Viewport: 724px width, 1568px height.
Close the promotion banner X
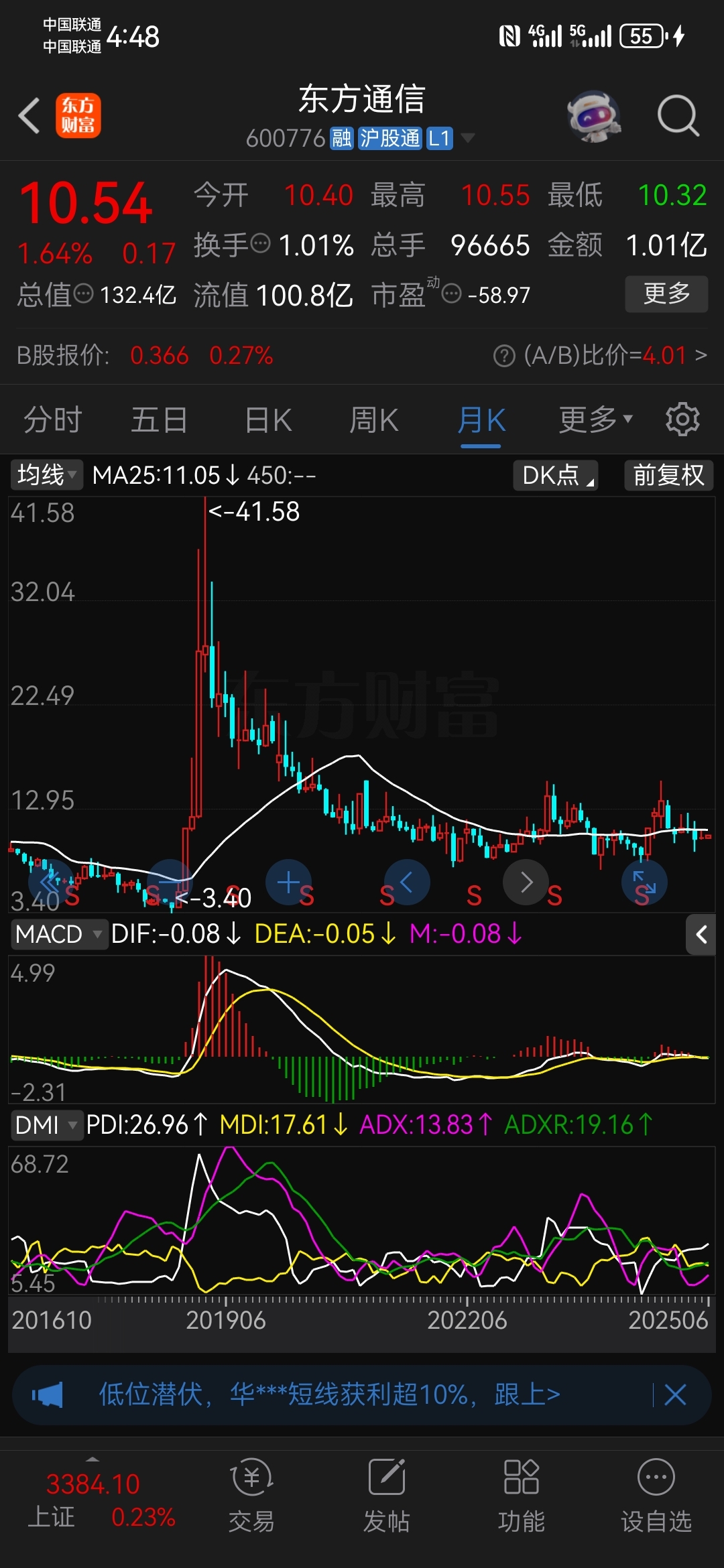[x=675, y=1395]
